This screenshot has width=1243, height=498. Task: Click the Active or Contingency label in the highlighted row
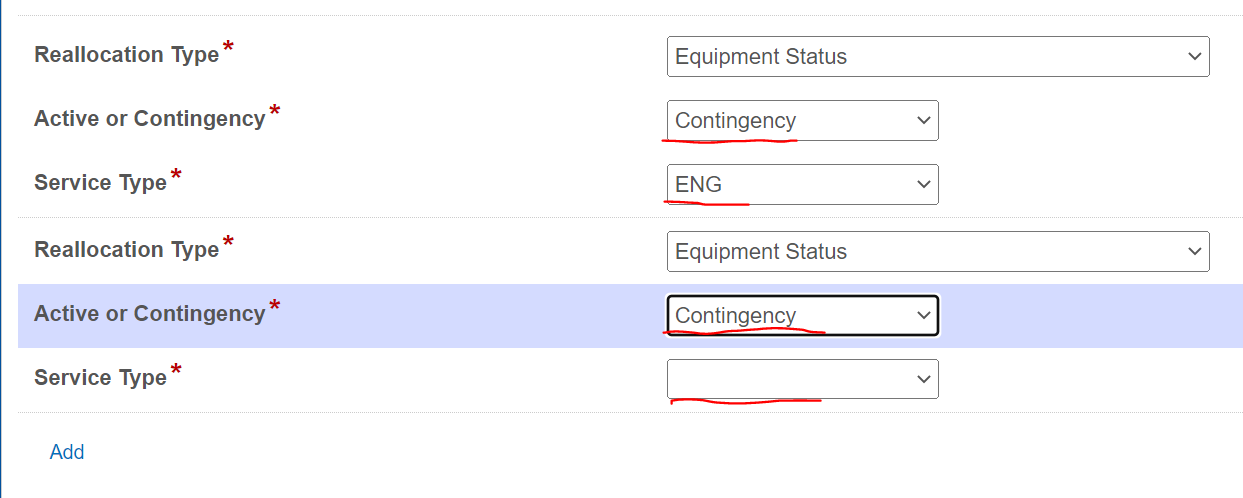click(x=149, y=314)
